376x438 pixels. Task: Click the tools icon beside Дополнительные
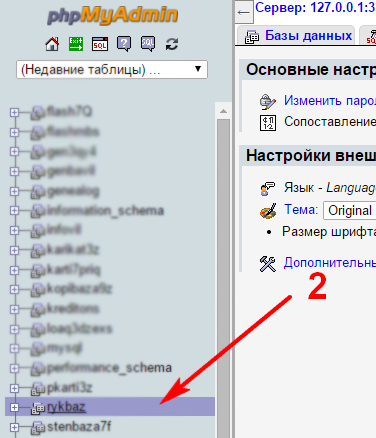point(268,264)
